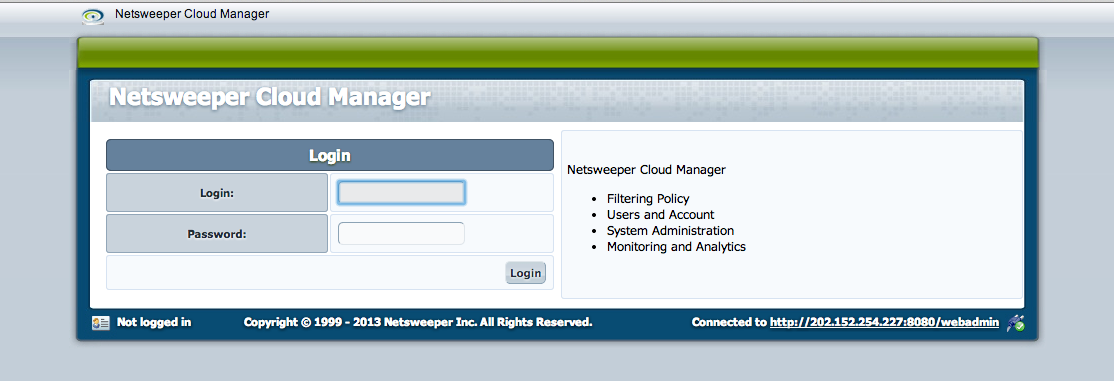The height and width of the screenshot is (381, 1114).
Task: Click the Login form header bar
Action: pyautogui.click(x=330, y=155)
